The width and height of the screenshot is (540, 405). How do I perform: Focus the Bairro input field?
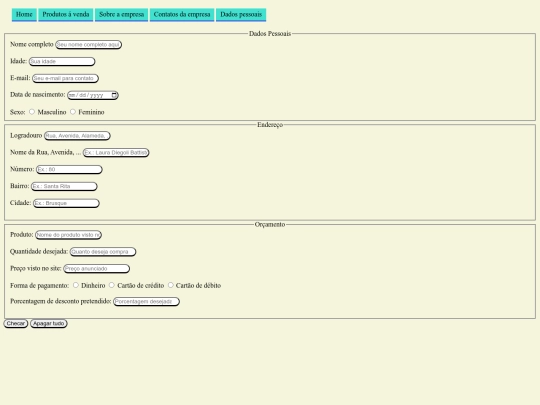click(64, 186)
